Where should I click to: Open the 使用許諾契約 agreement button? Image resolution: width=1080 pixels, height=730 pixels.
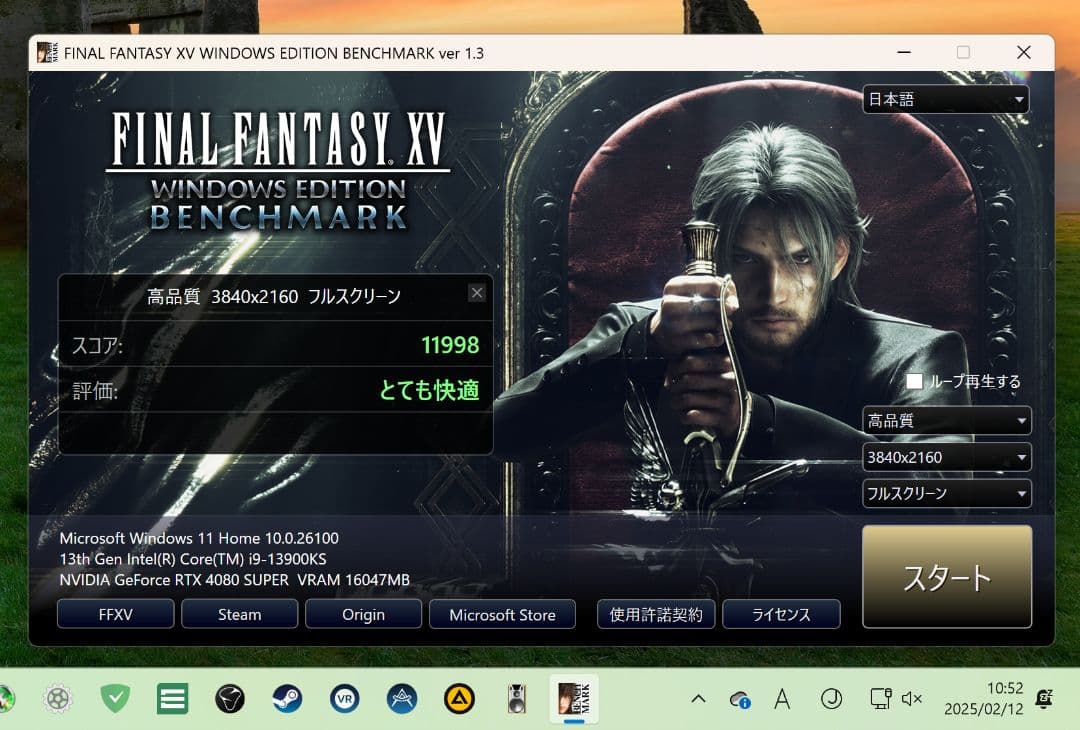tap(656, 614)
